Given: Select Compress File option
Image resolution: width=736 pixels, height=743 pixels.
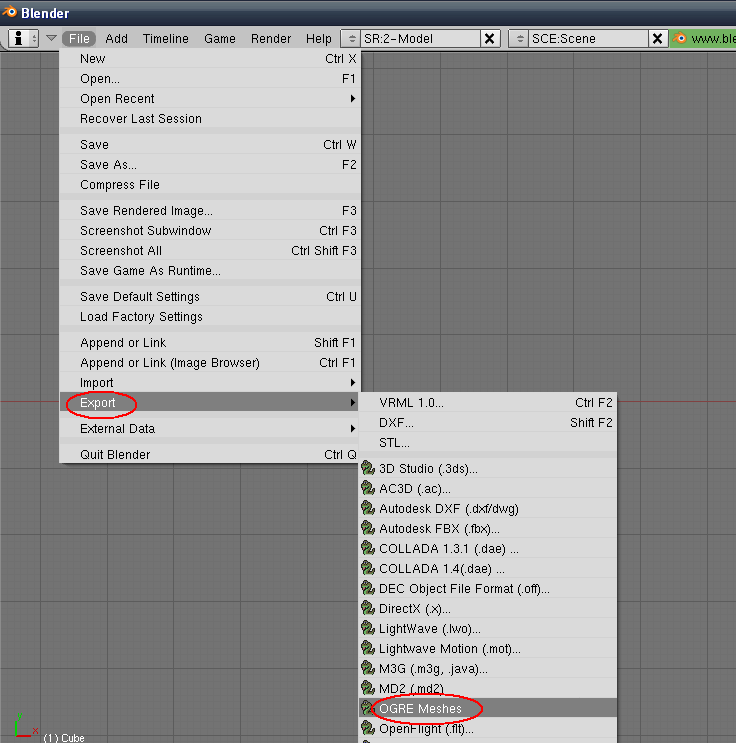Looking at the screenshot, I should pyautogui.click(x=210, y=184).
